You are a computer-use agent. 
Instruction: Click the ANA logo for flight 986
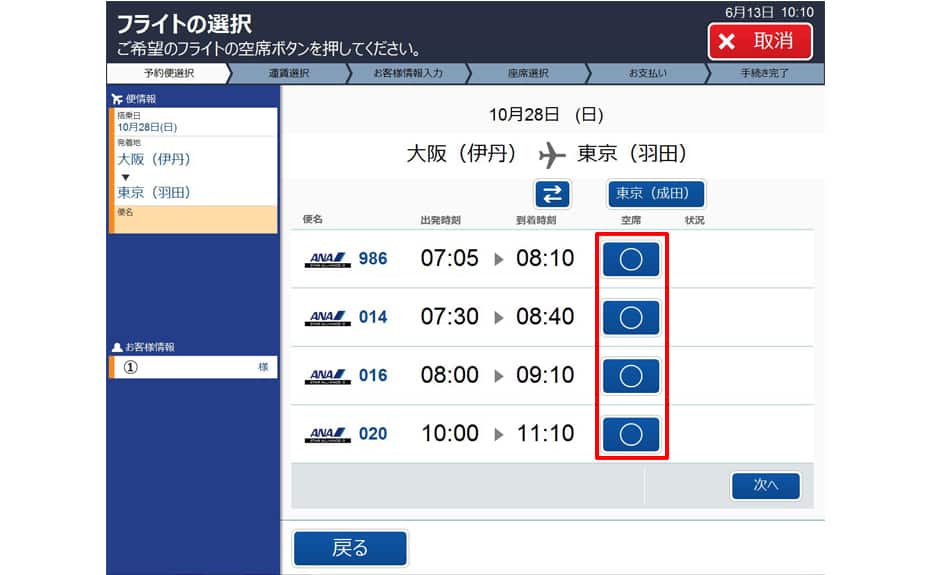pyautogui.click(x=327, y=259)
